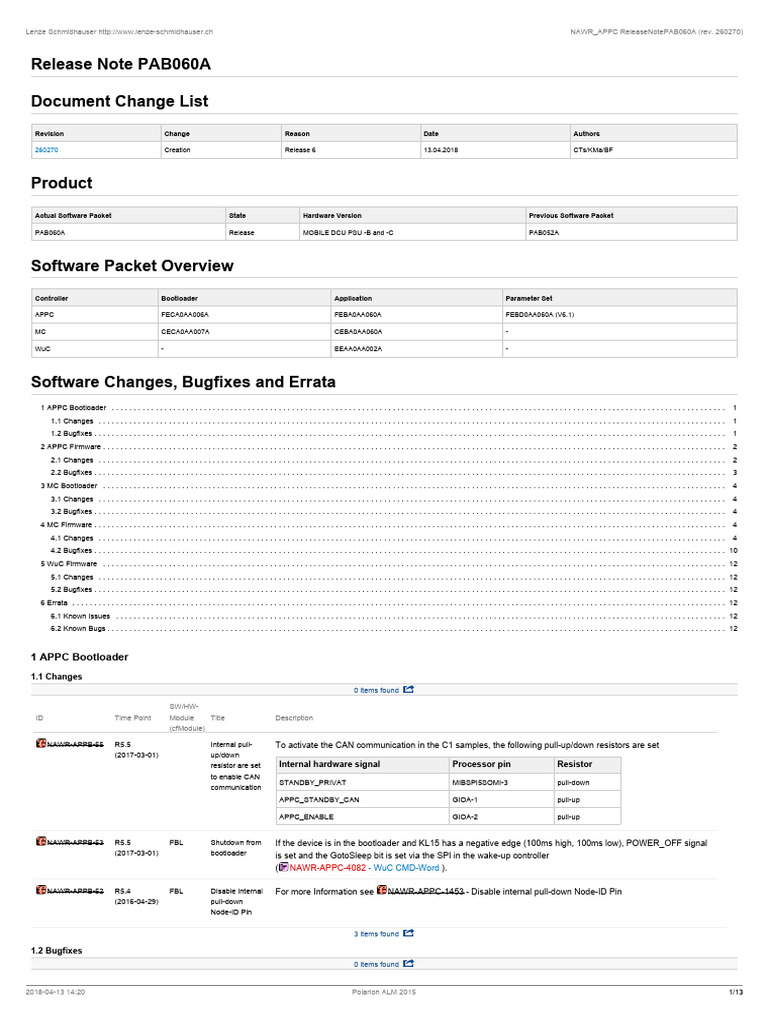768x1024 pixels.
Task: Select hardware version MOBILE DCU PSU -B and -C
Action: (348, 232)
